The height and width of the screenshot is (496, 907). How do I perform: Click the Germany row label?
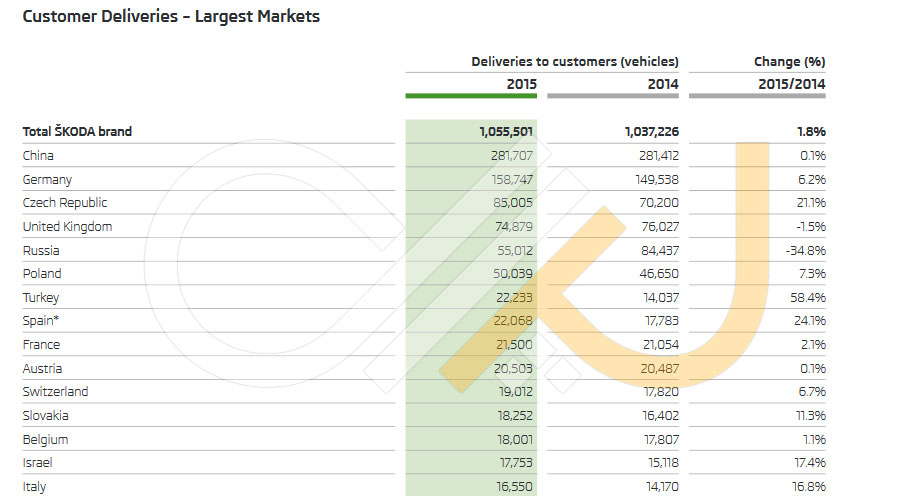point(47,179)
